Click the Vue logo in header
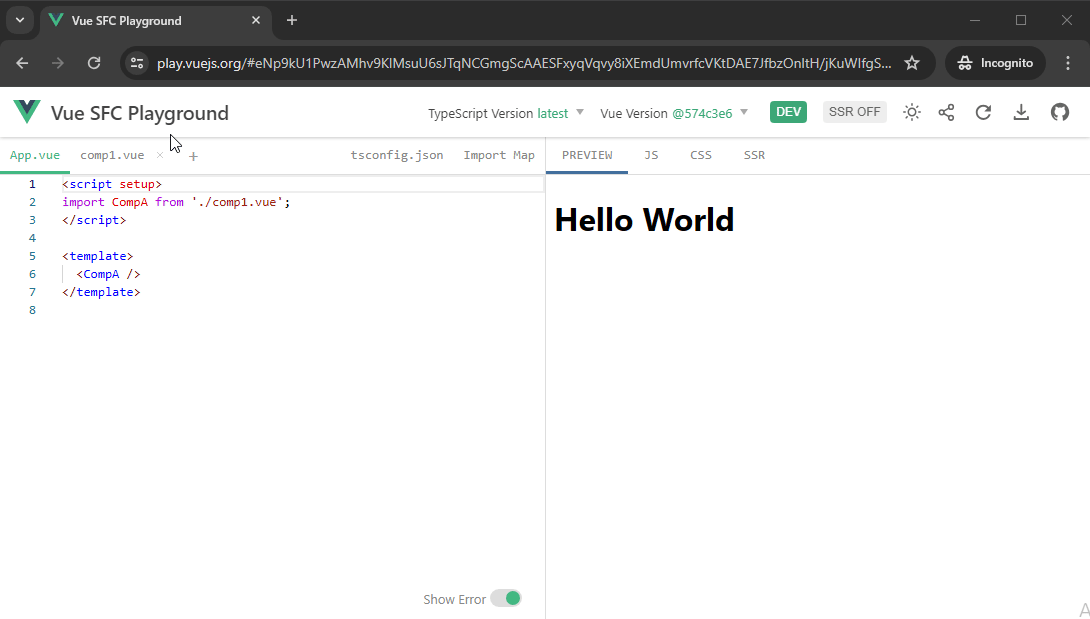The height and width of the screenshot is (619, 1090). coord(26,111)
